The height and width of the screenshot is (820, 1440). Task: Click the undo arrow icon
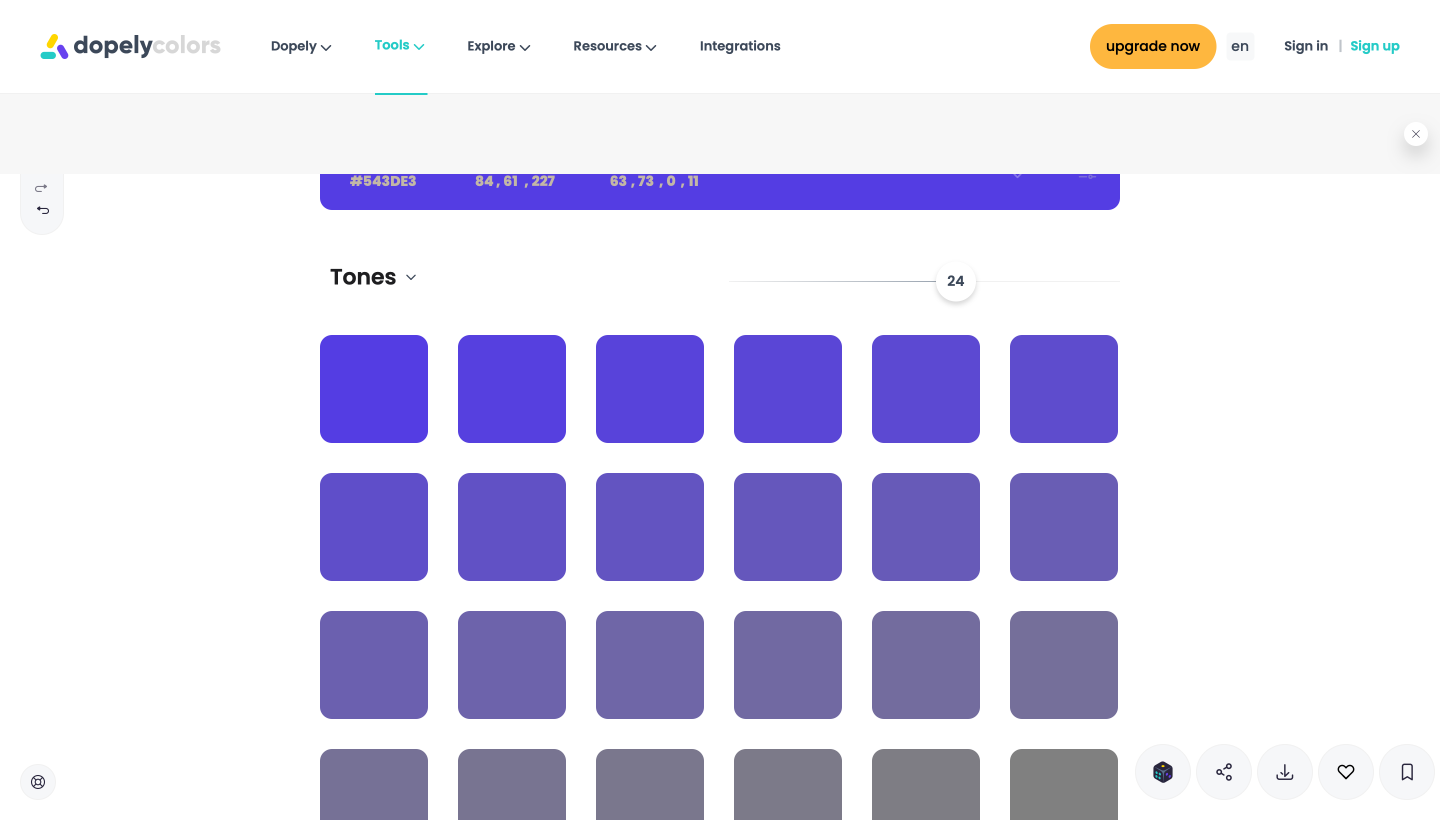pos(42,210)
